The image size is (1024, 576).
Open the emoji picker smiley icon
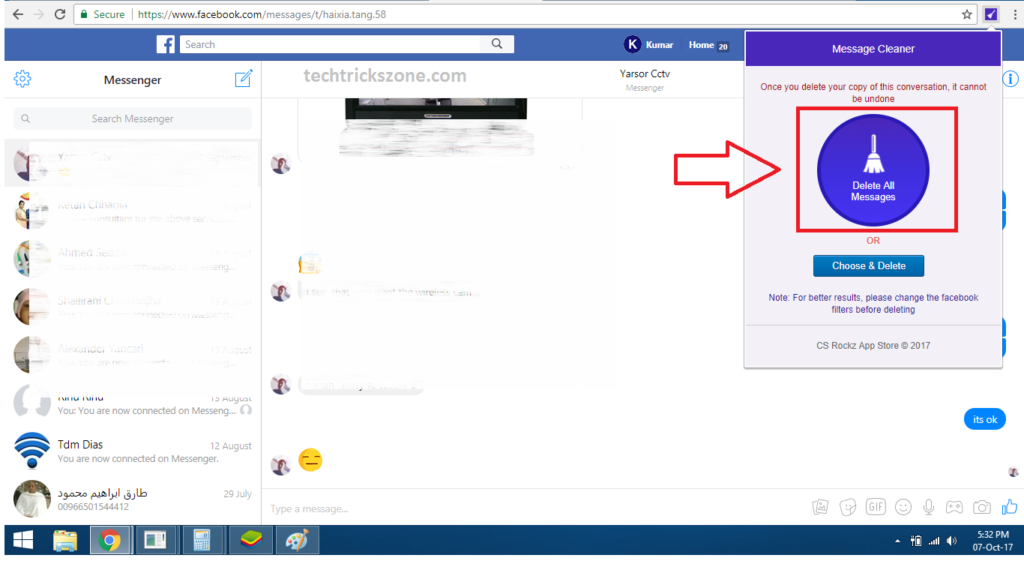903,507
